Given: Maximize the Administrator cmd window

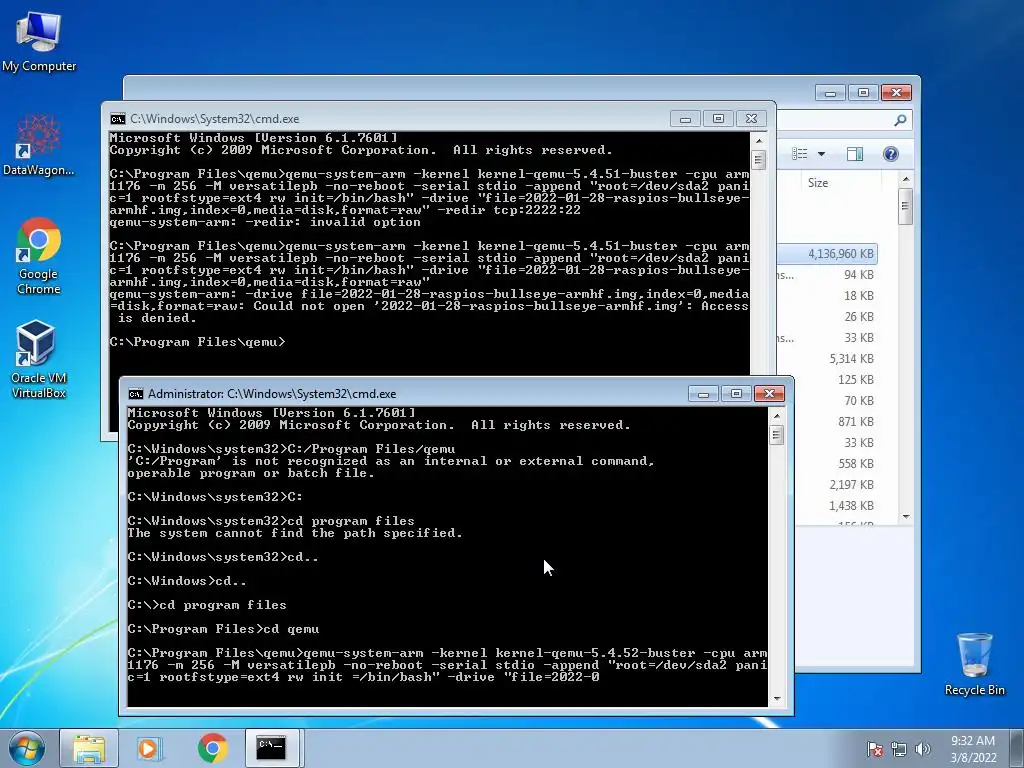Looking at the screenshot, I should click(x=736, y=394).
